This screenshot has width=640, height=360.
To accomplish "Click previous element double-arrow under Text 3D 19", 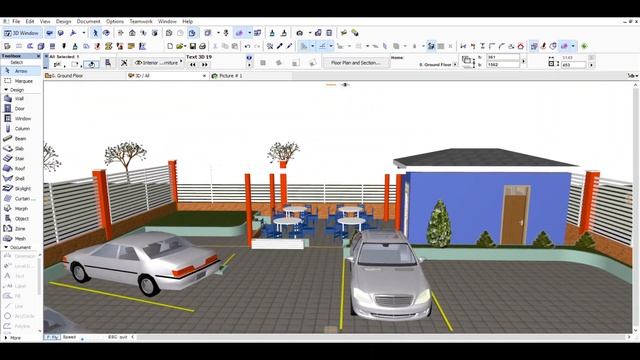I will point(193,64).
